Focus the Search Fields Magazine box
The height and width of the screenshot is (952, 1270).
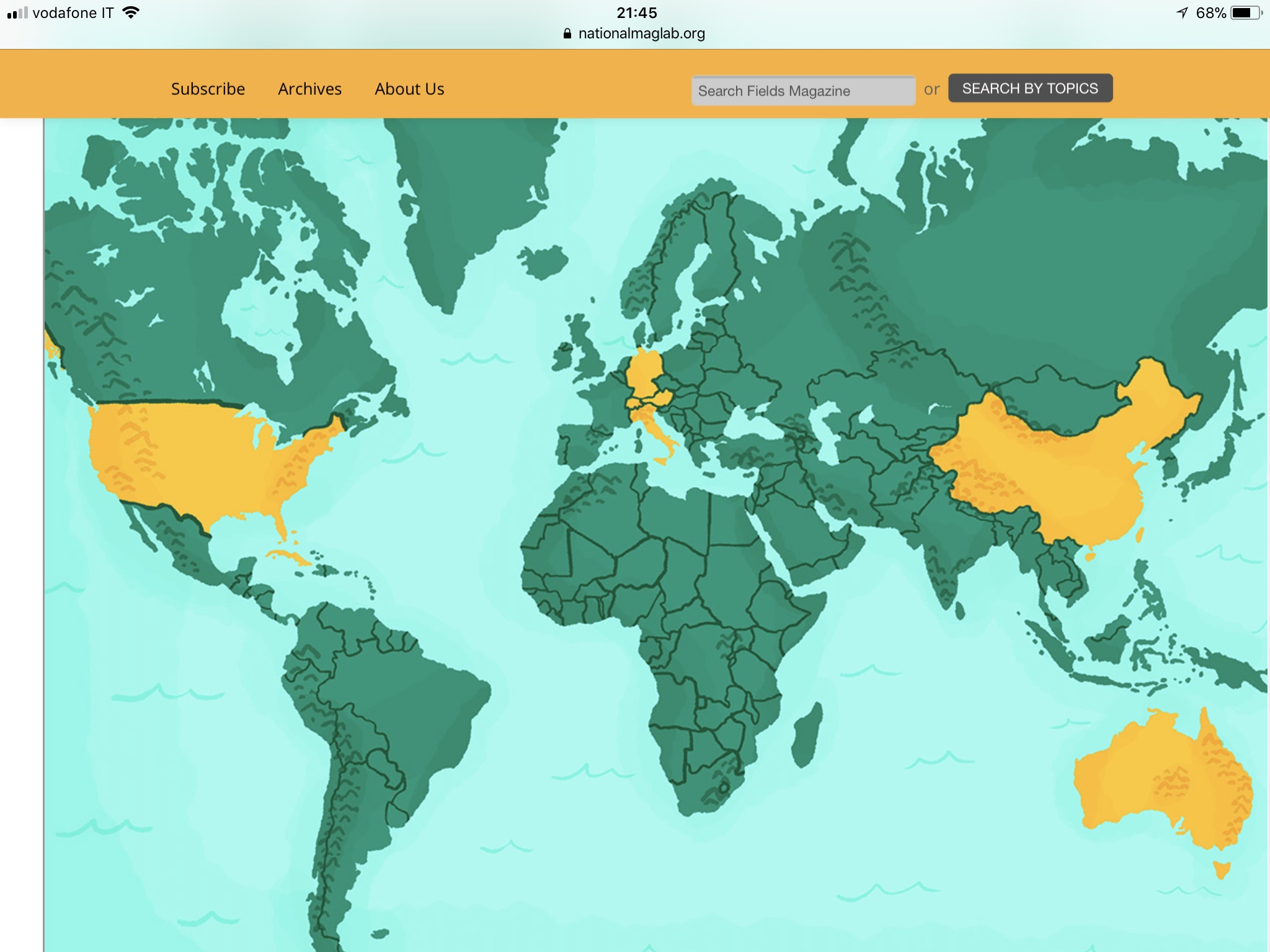pyautogui.click(x=802, y=91)
